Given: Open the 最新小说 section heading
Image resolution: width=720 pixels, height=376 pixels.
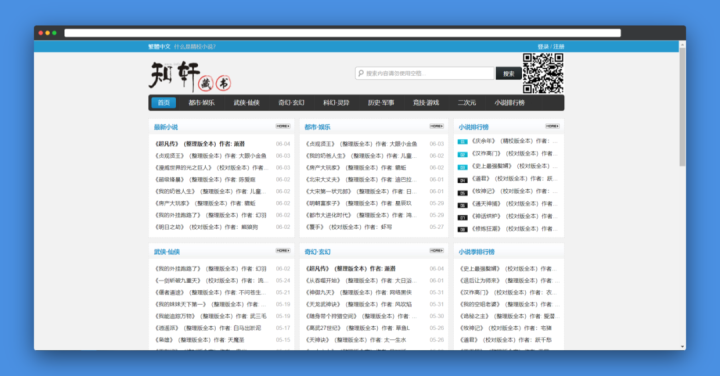Looking at the screenshot, I should (166, 127).
